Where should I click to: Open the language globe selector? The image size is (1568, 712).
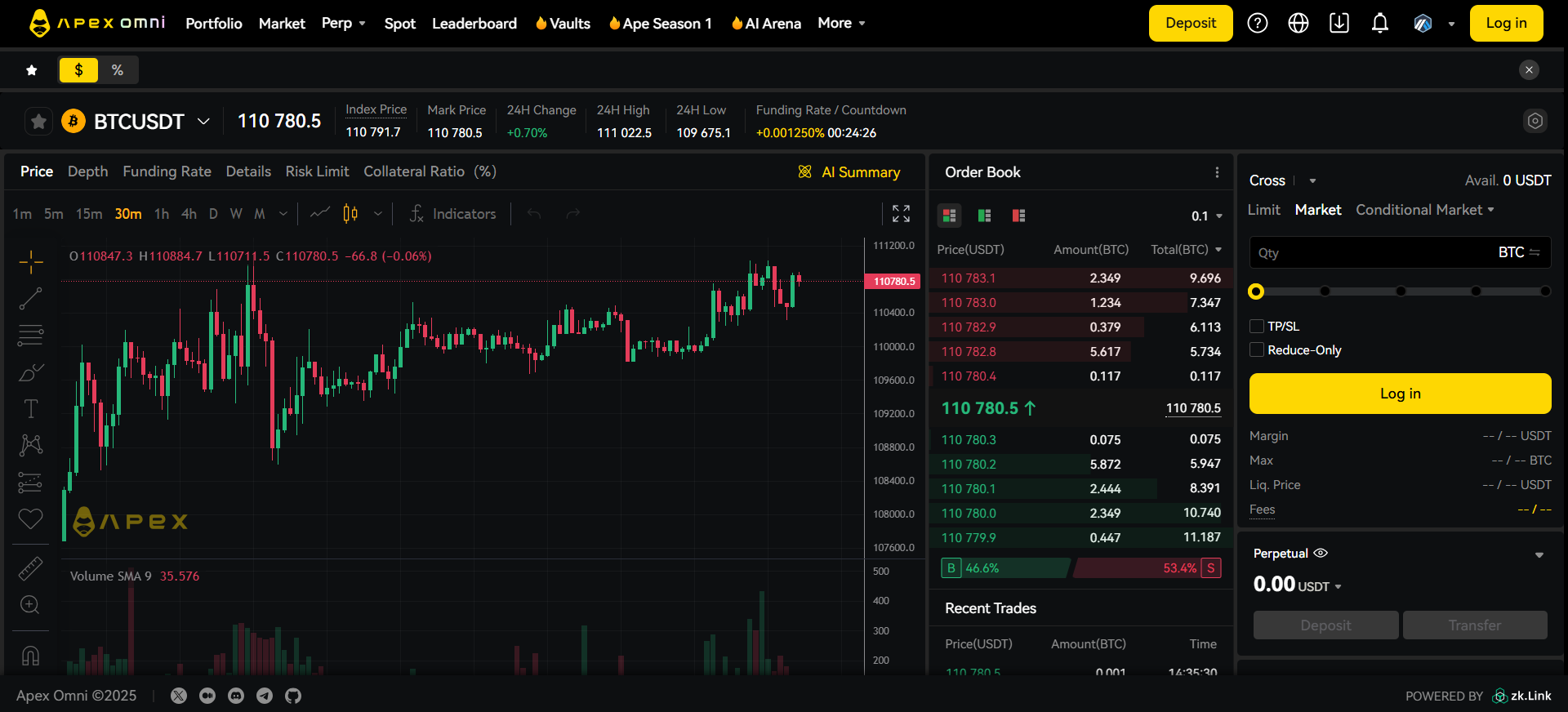point(1298,23)
